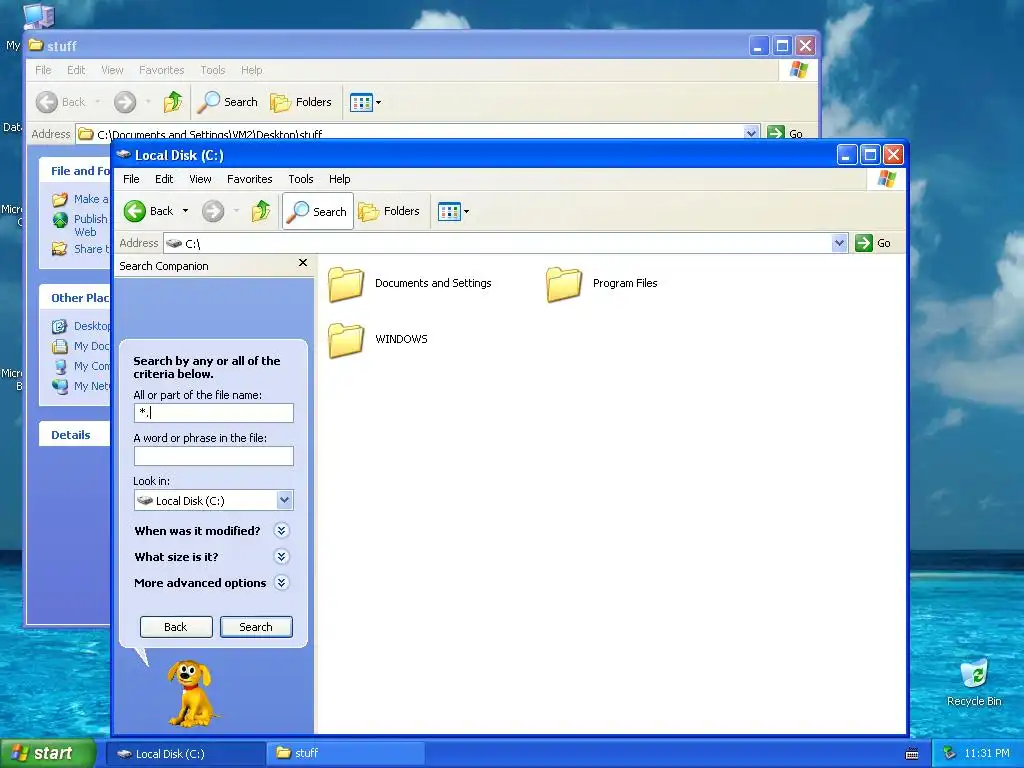Click on-screen keyboard tray icon
The width and height of the screenshot is (1024, 768).
(x=912, y=754)
